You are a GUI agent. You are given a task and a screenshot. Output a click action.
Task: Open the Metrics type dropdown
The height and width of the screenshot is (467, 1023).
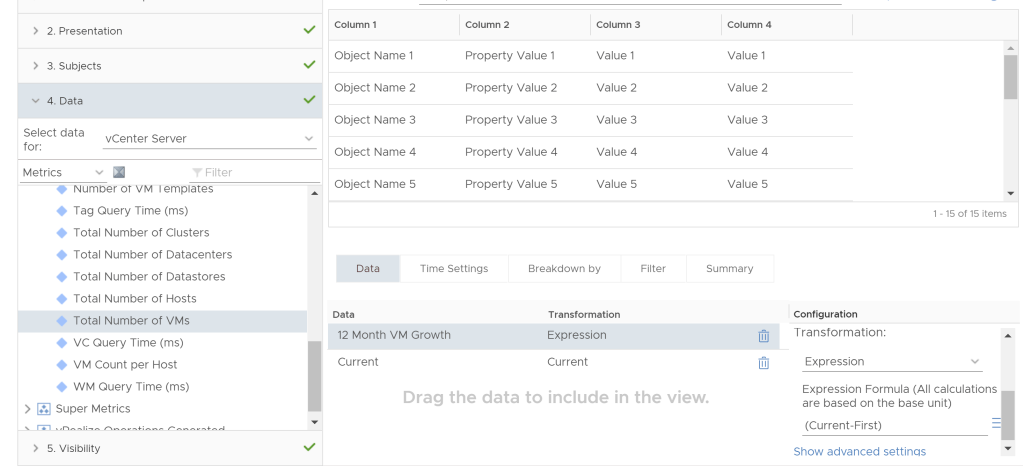(63, 173)
